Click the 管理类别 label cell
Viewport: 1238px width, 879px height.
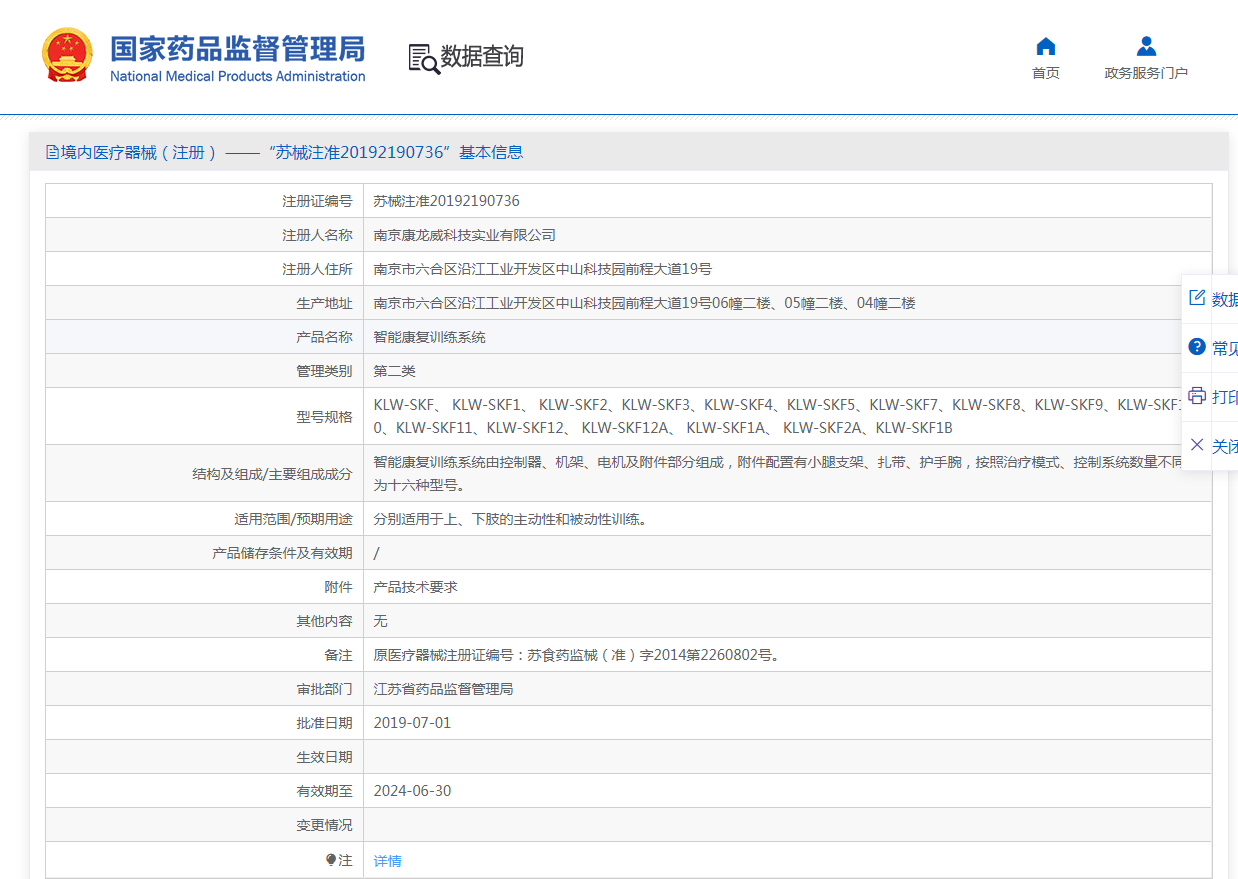pyautogui.click(x=204, y=371)
